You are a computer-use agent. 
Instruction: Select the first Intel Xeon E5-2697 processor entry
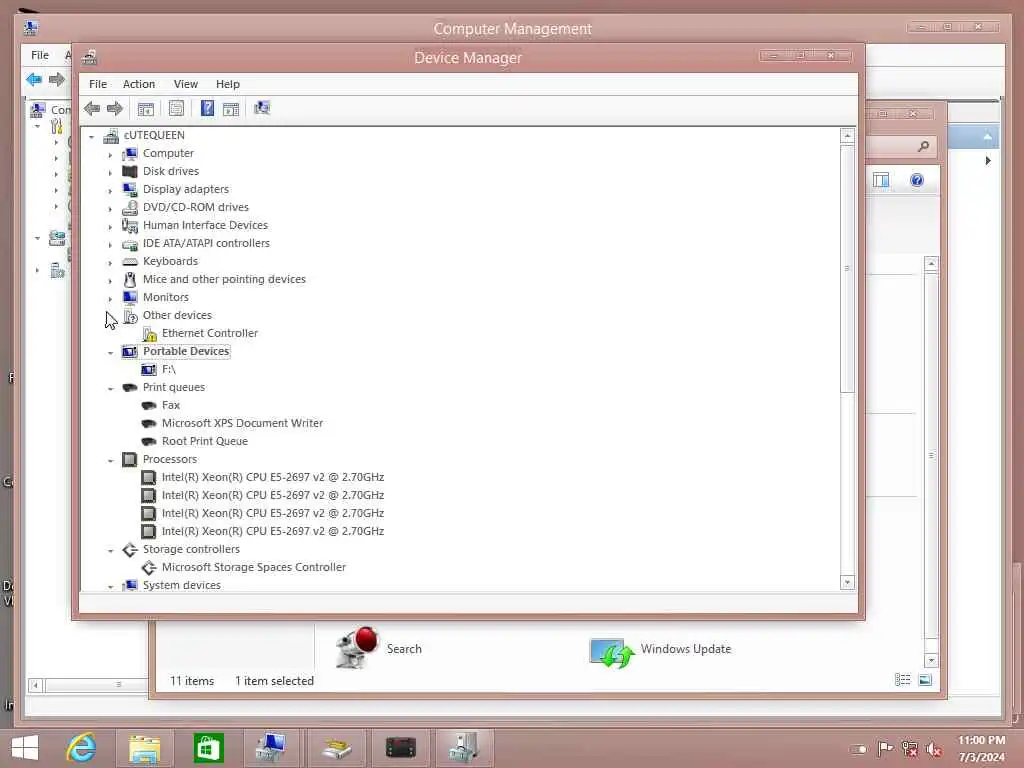[x=272, y=477]
